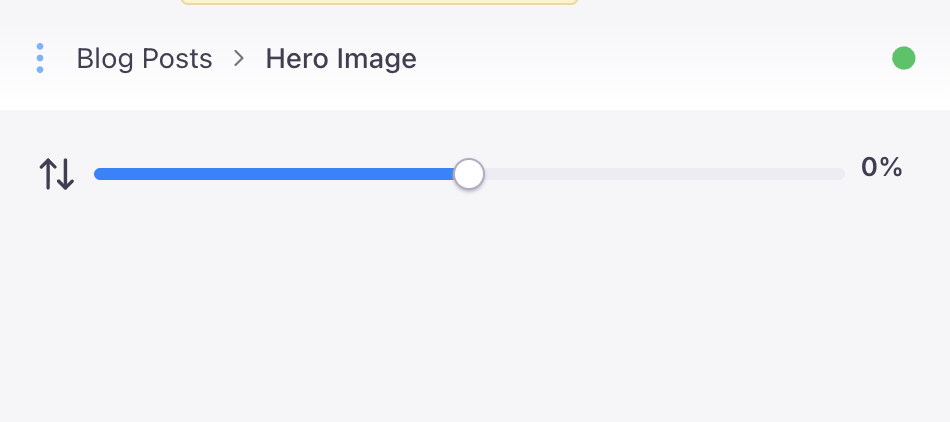Viewport: 950px width, 422px height.
Task: Set slider to its far left end
Action: (96, 174)
